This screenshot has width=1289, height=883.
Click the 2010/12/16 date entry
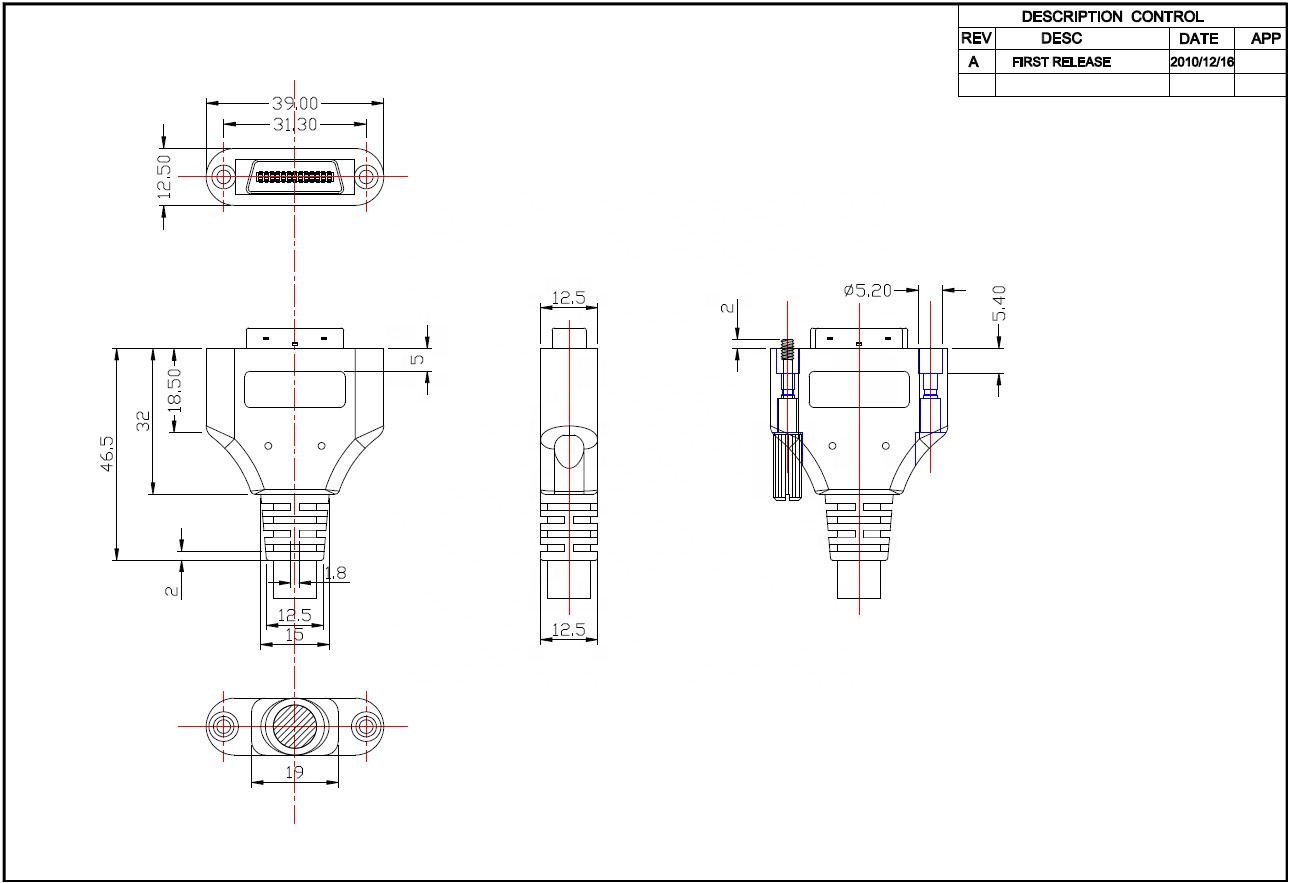pos(1202,62)
